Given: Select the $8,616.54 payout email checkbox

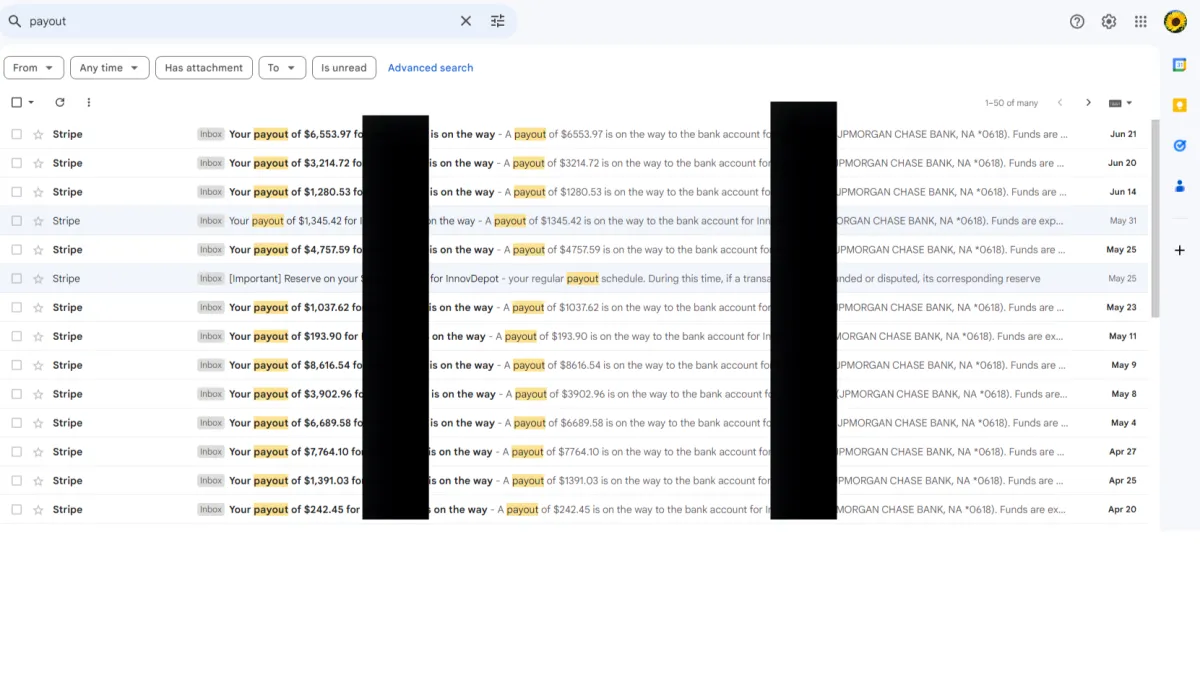Looking at the screenshot, I should 16,366.
